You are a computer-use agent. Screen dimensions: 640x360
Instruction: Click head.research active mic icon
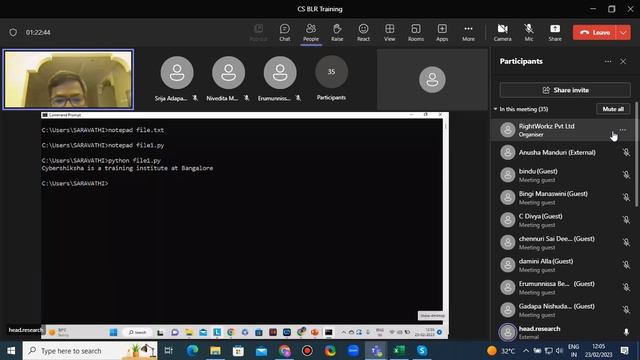626,332
